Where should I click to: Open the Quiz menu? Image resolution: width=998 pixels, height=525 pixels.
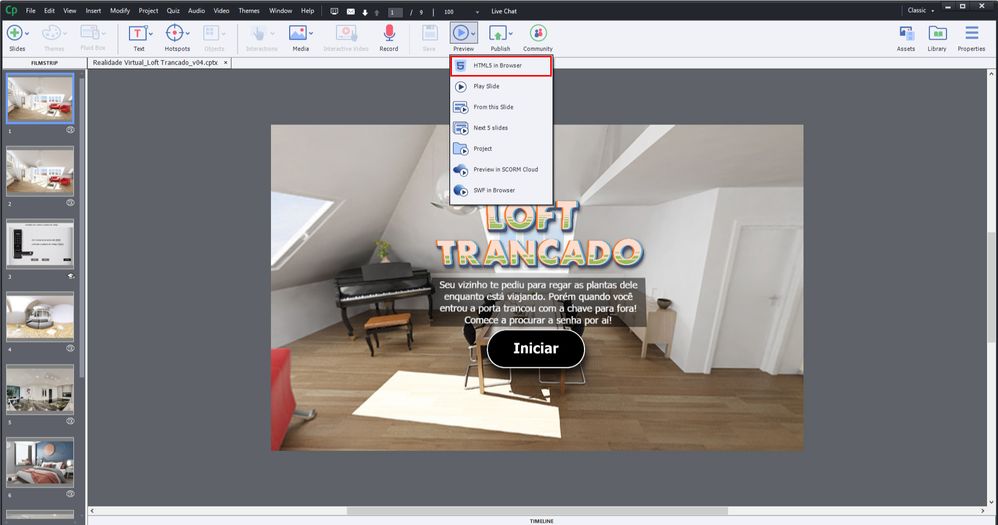click(x=174, y=10)
